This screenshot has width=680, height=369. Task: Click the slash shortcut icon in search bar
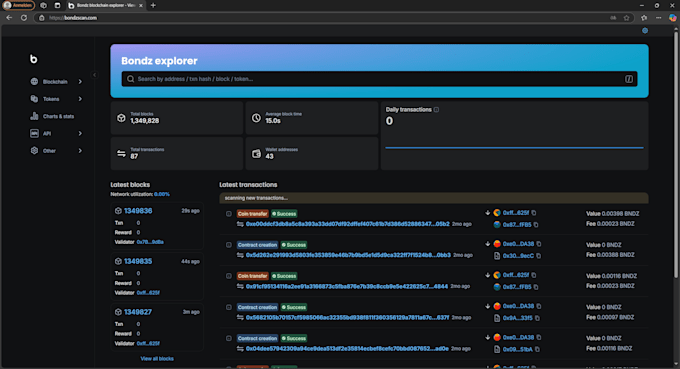(629, 79)
